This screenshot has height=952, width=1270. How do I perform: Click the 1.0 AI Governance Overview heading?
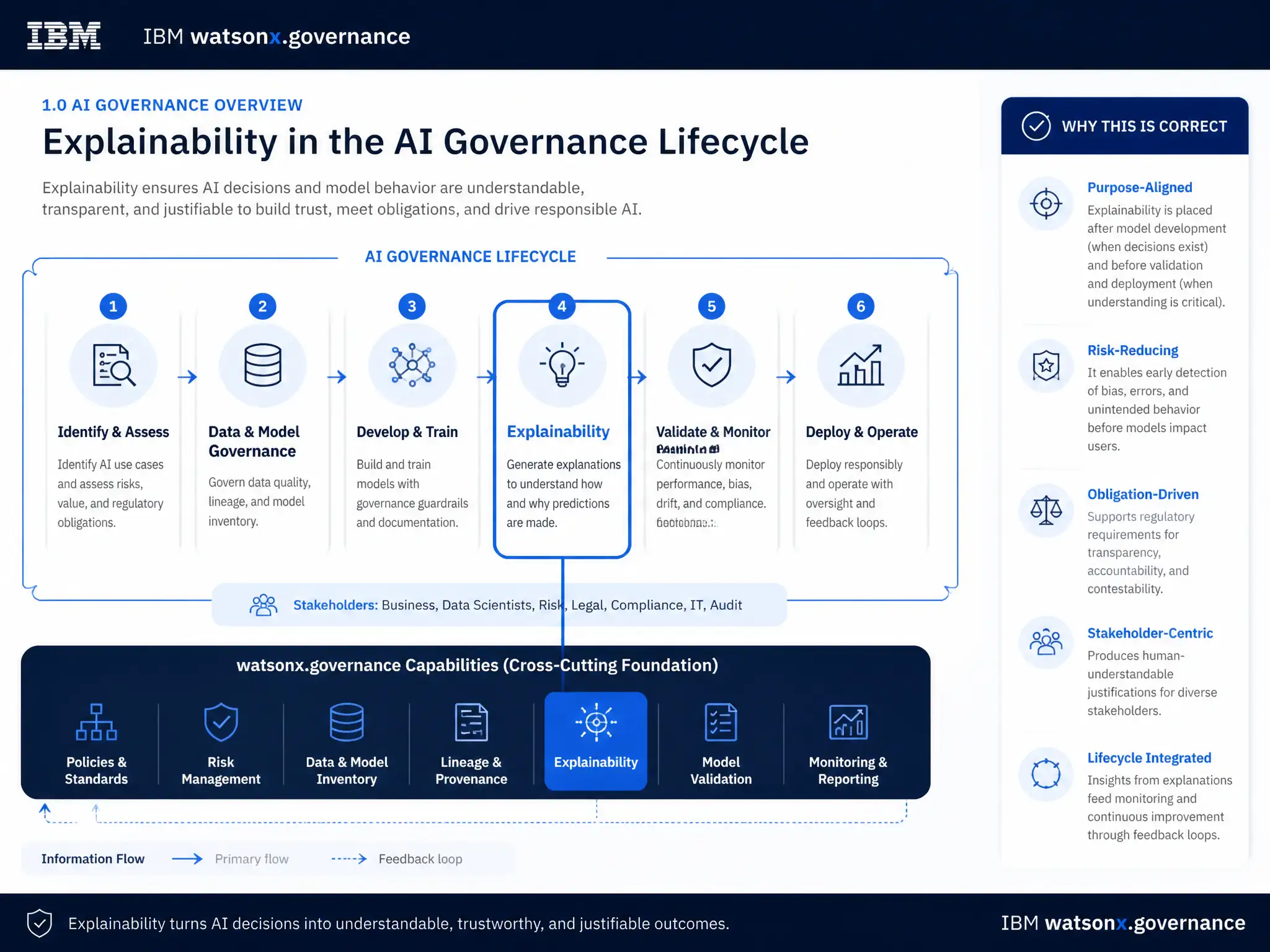pyautogui.click(x=172, y=105)
